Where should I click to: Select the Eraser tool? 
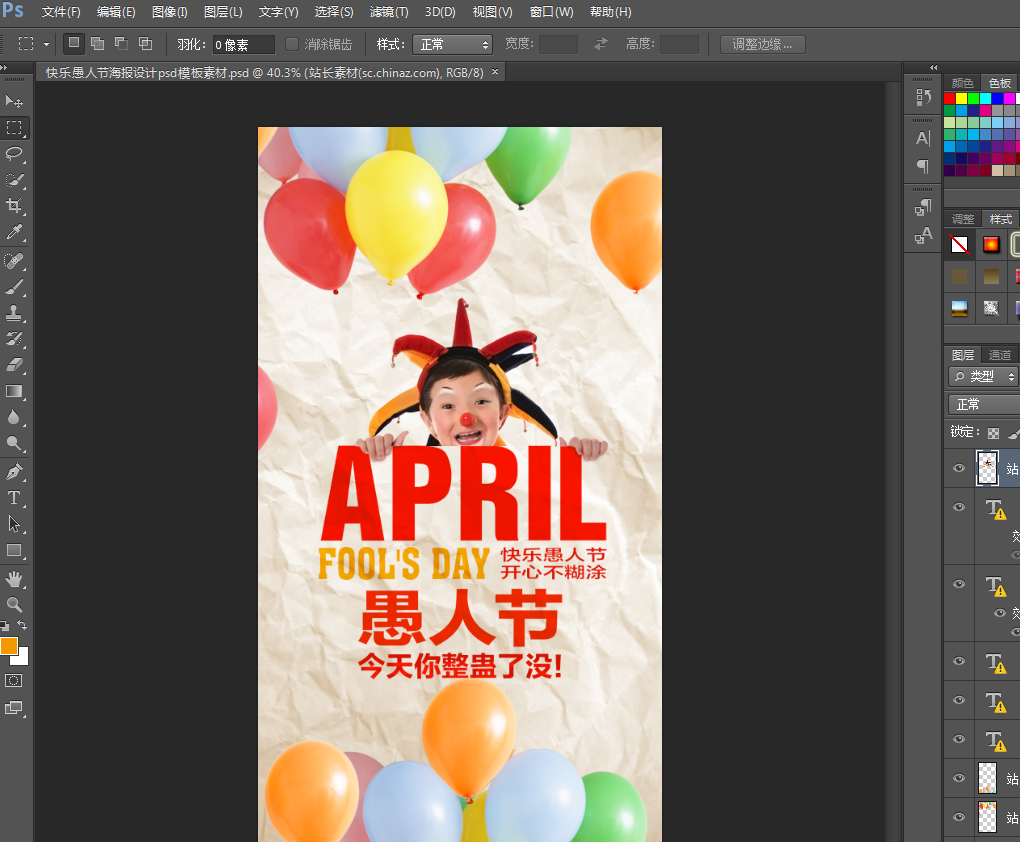pos(14,365)
